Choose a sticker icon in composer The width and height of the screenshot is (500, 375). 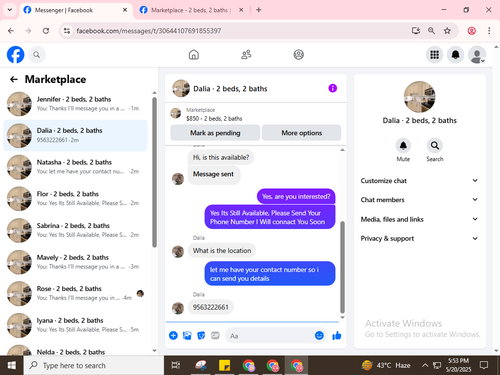[201, 335]
